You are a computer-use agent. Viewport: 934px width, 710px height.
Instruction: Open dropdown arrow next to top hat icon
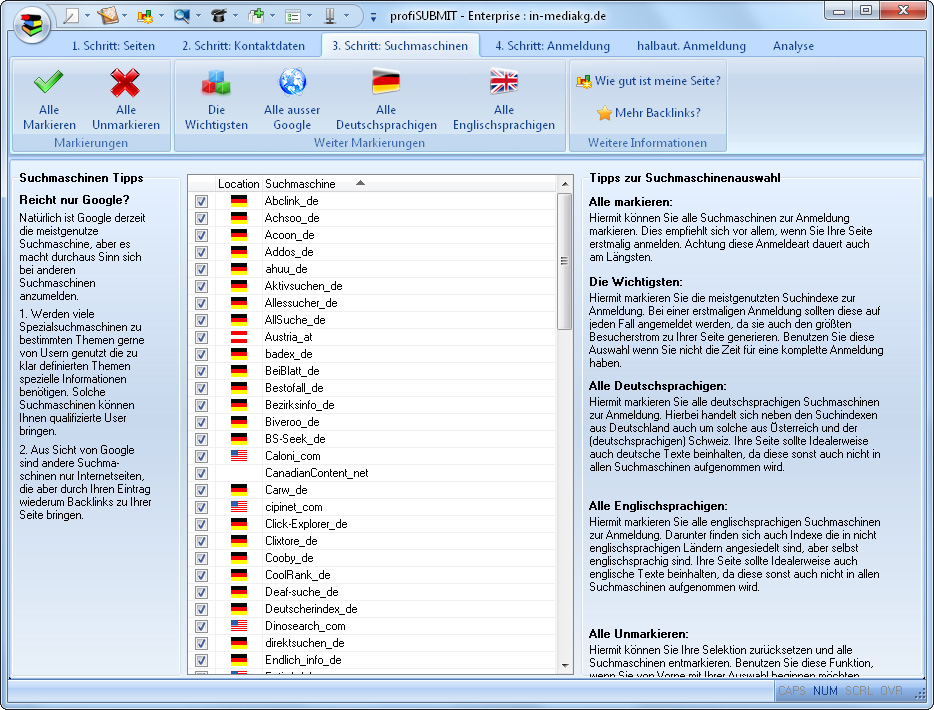pyautogui.click(x=235, y=16)
